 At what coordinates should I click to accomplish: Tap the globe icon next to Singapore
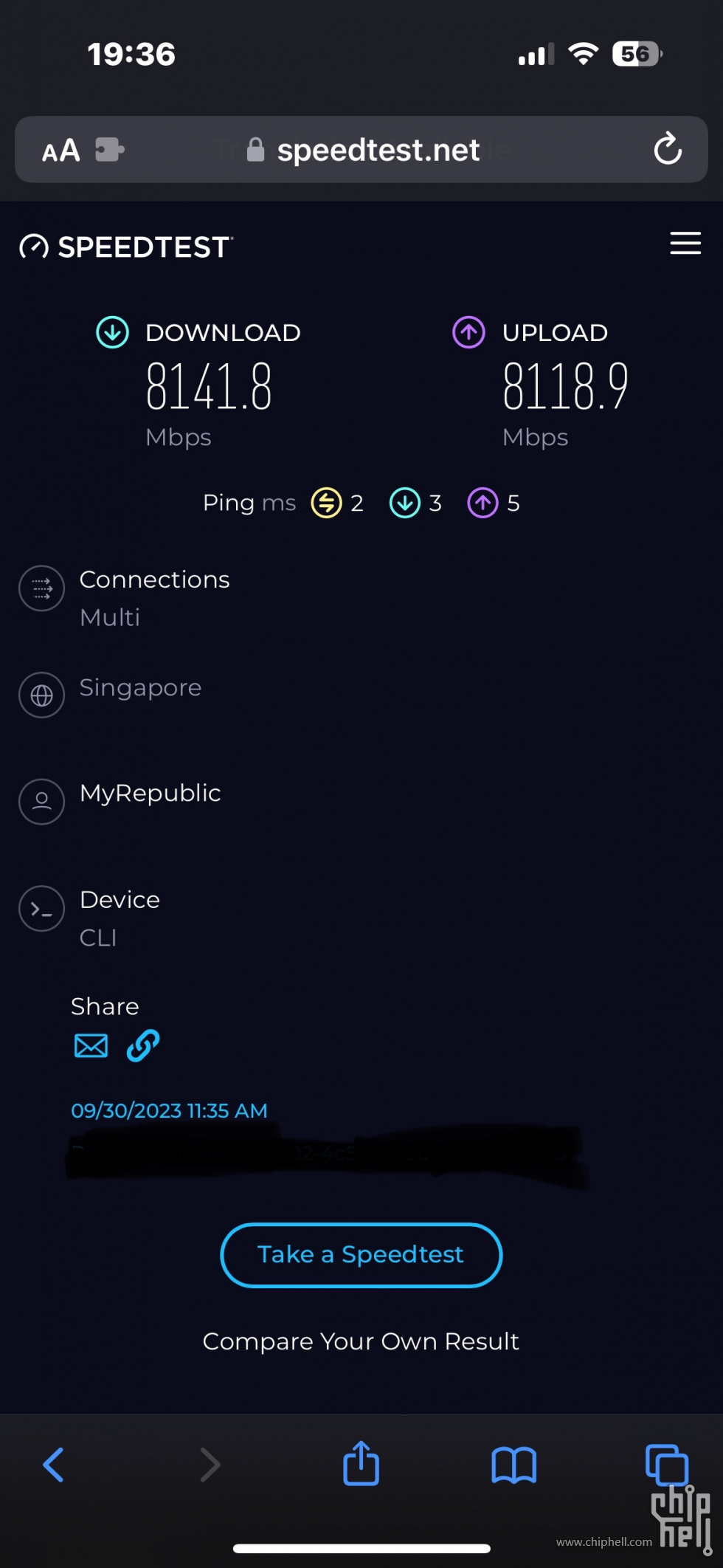pos(42,695)
